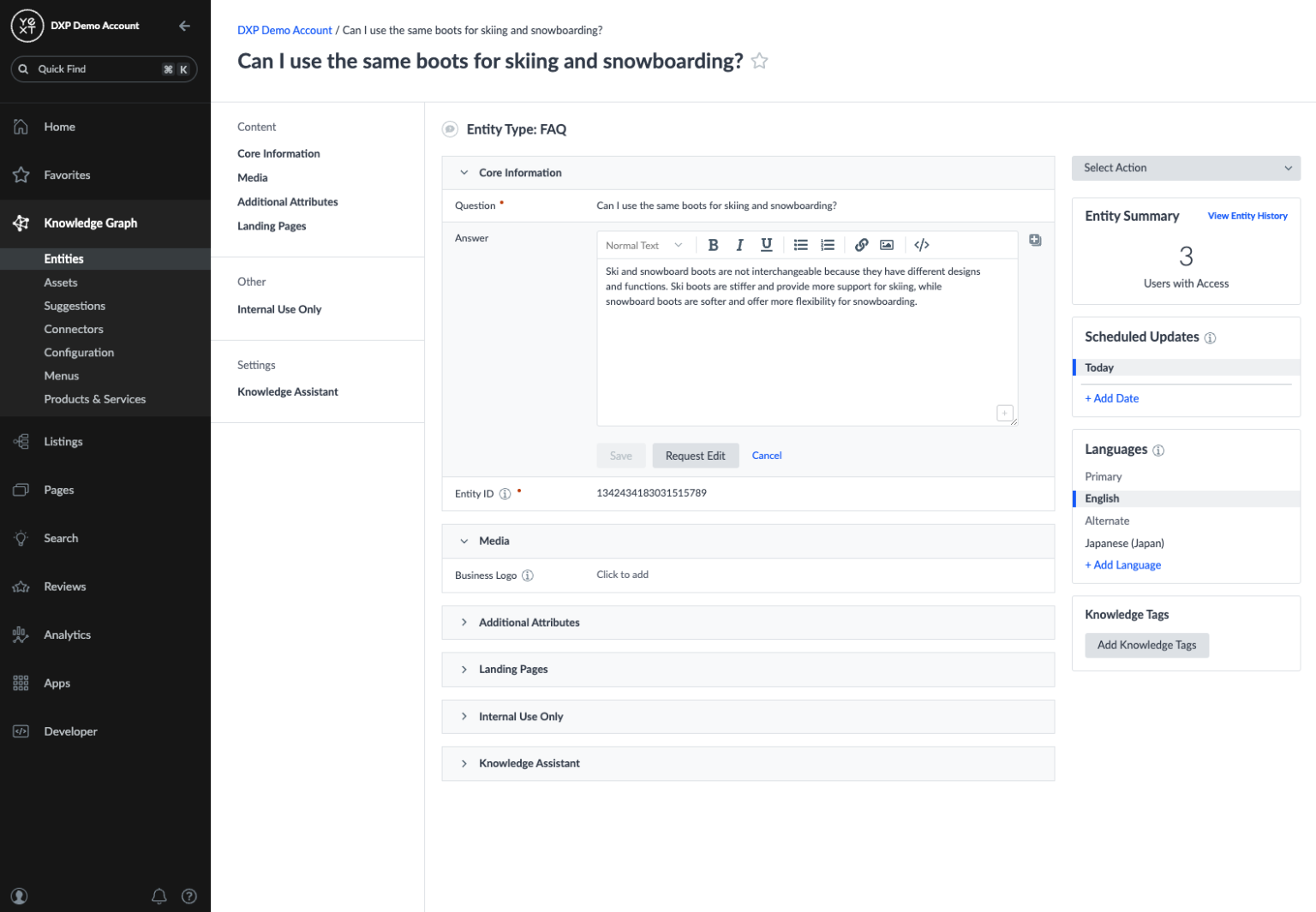This screenshot has height=912, width=1316.
Task: Select Connectors in the Knowledge Graph menu
Action: point(74,329)
